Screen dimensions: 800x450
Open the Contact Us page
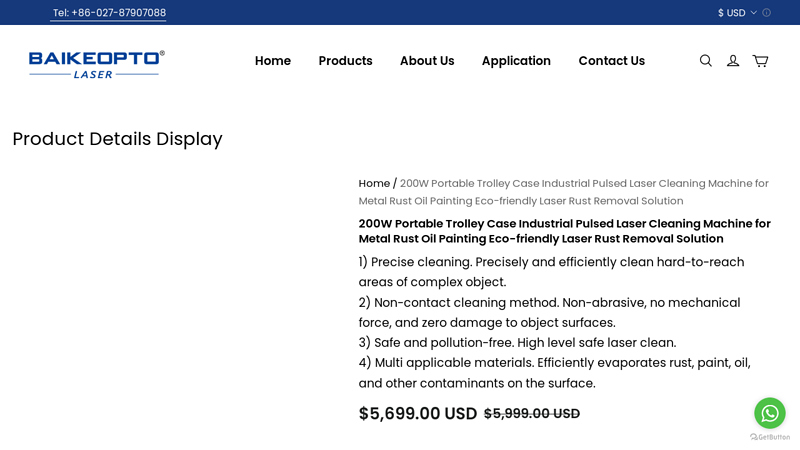tap(611, 61)
